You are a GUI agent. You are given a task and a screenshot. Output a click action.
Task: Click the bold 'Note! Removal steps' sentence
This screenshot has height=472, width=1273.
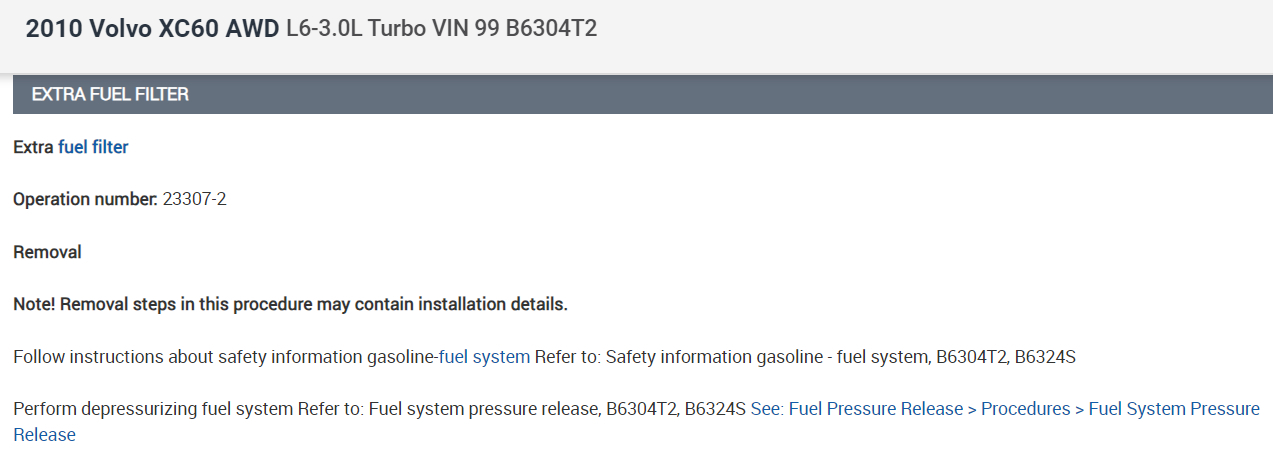(290, 304)
